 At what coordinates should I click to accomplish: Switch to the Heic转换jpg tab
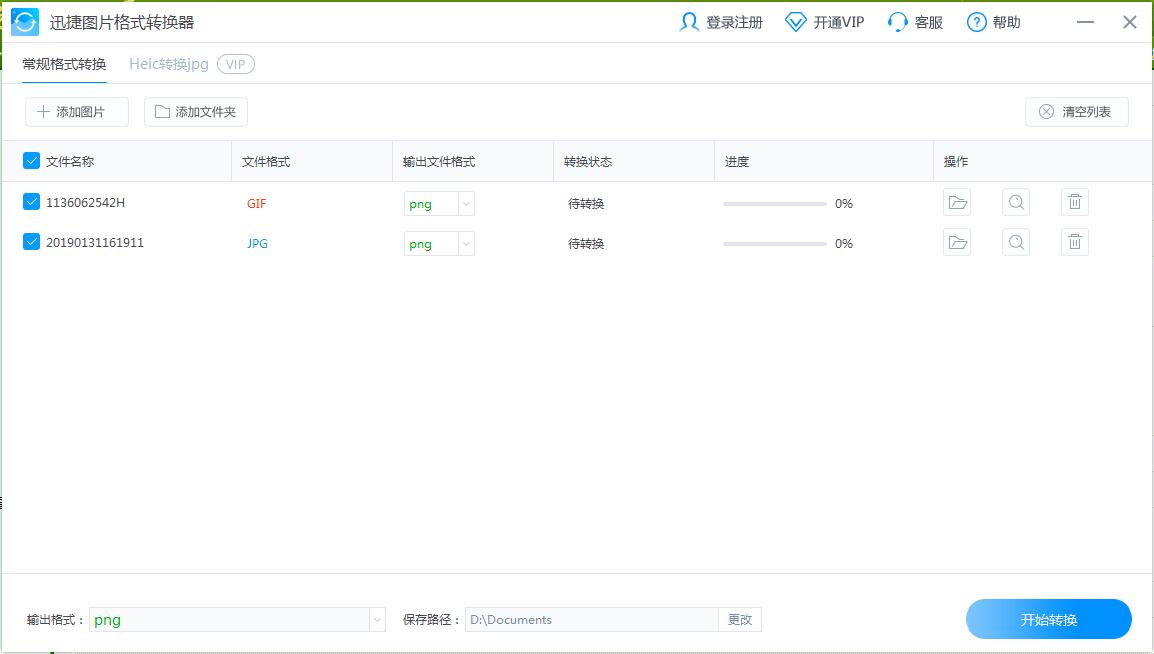pyautogui.click(x=169, y=64)
